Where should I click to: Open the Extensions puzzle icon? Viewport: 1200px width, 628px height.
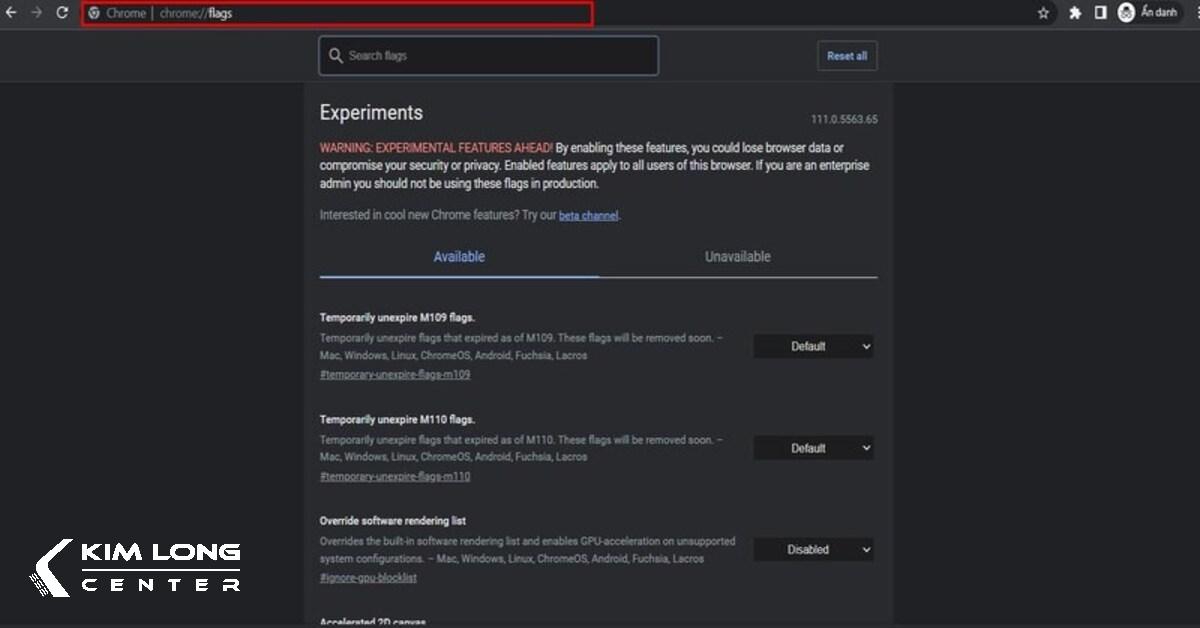click(1075, 13)
